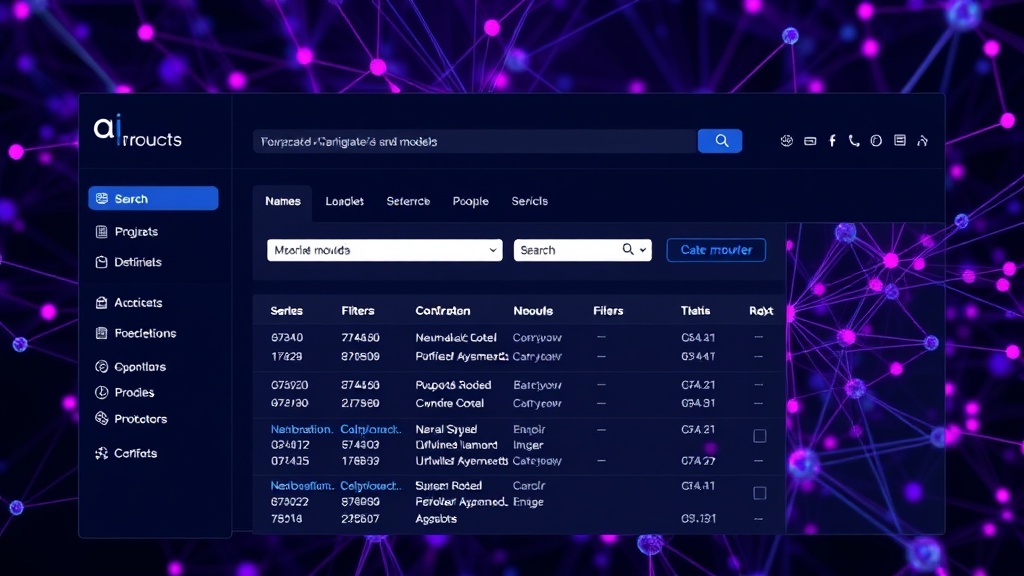The width and height of the screenshot is (1024, 576).
Task: Focus the top search bar field
Action: click(475, 141)
